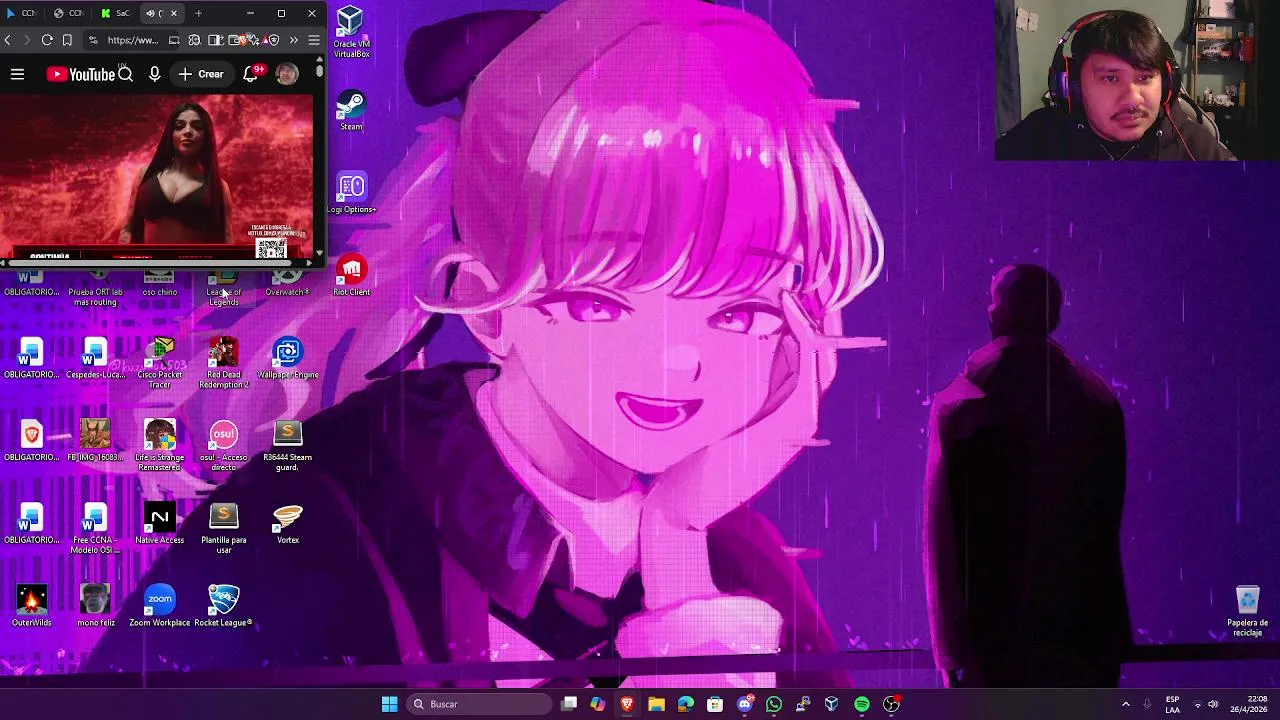The width and height of the screenshot is (1280, 720).
Task: Open Discord from the taskbar
Action: tap(744, 704)
